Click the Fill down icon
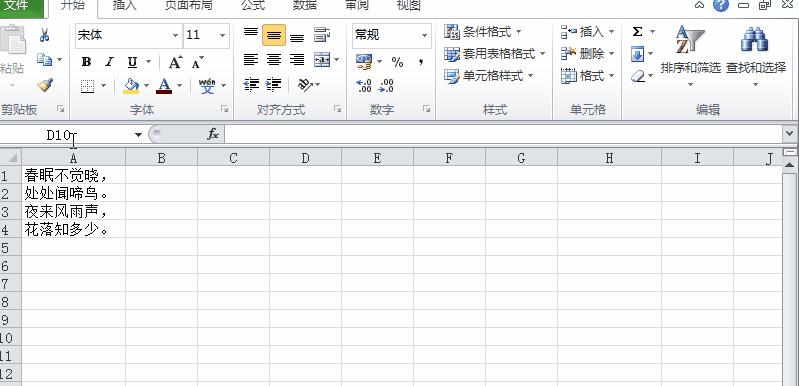The width and height of the screenshot is (799, 386). click(x=637, y=54)
